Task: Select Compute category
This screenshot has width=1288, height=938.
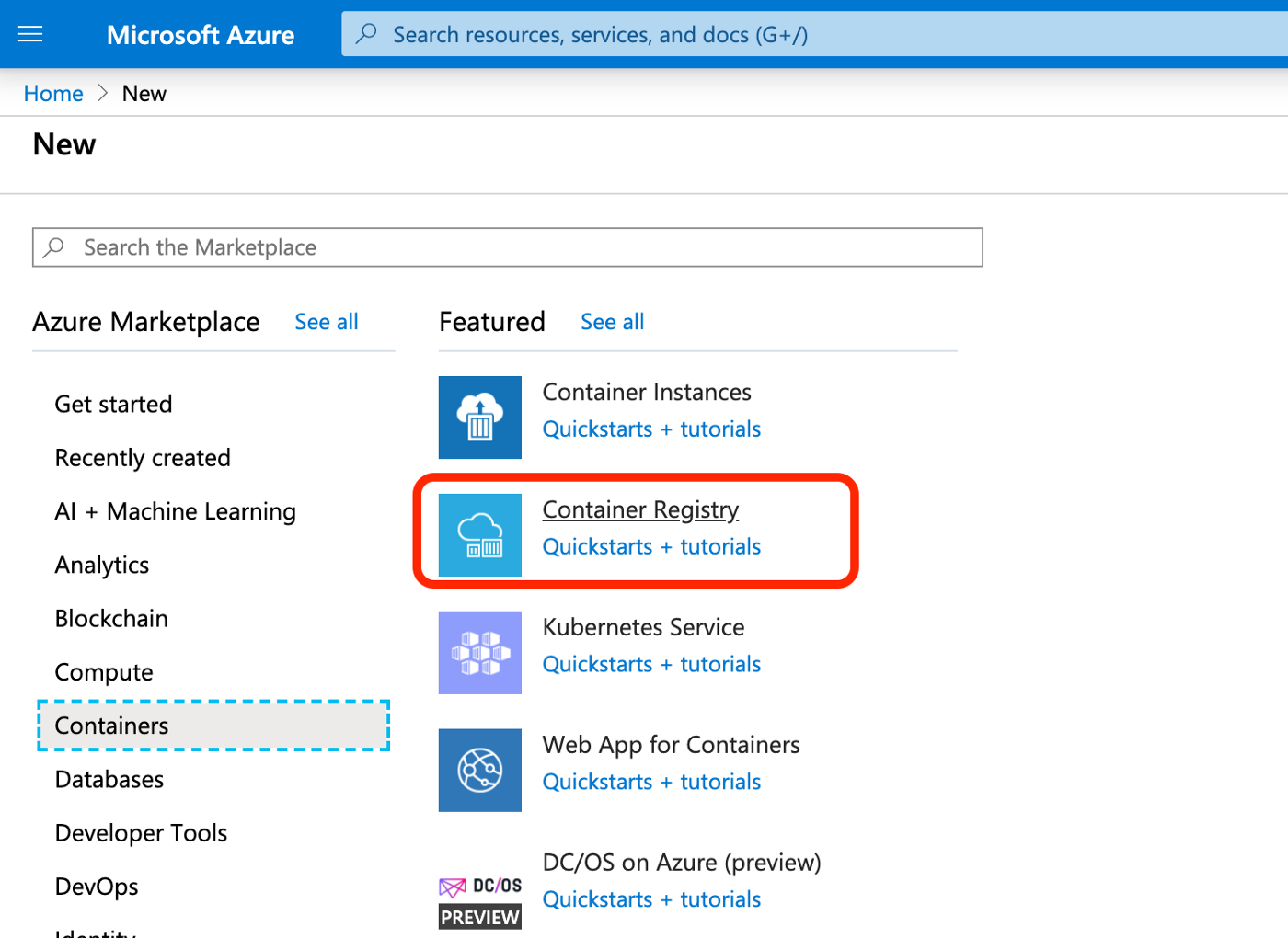Action: tap(104, 672)
